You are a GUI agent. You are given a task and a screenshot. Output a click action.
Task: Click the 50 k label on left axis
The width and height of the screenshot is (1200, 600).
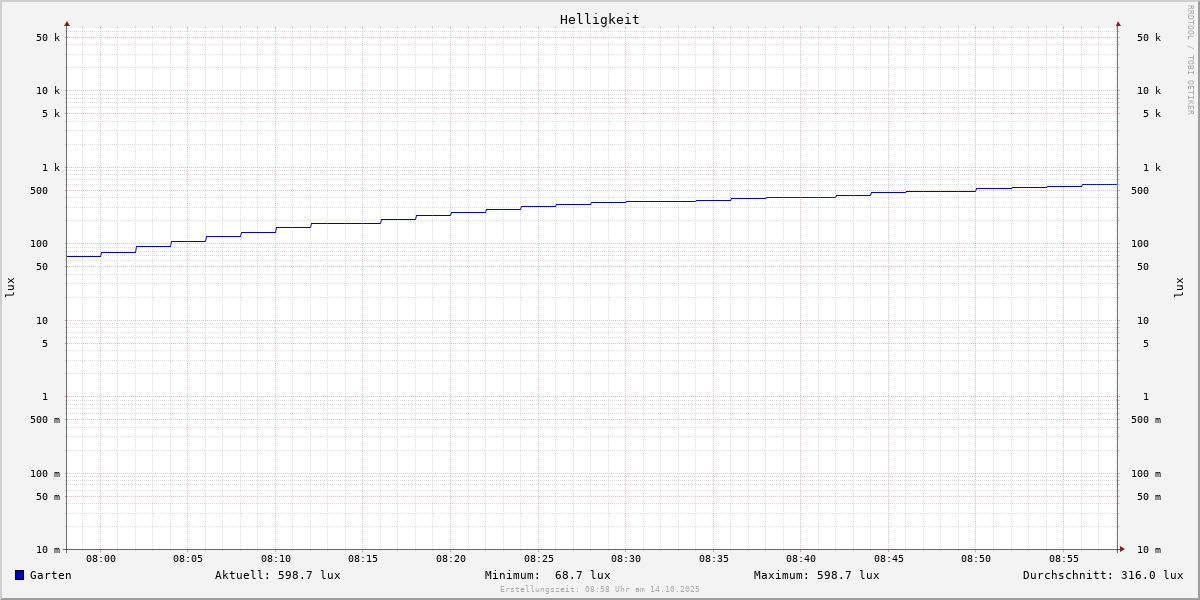coord(48,38)
